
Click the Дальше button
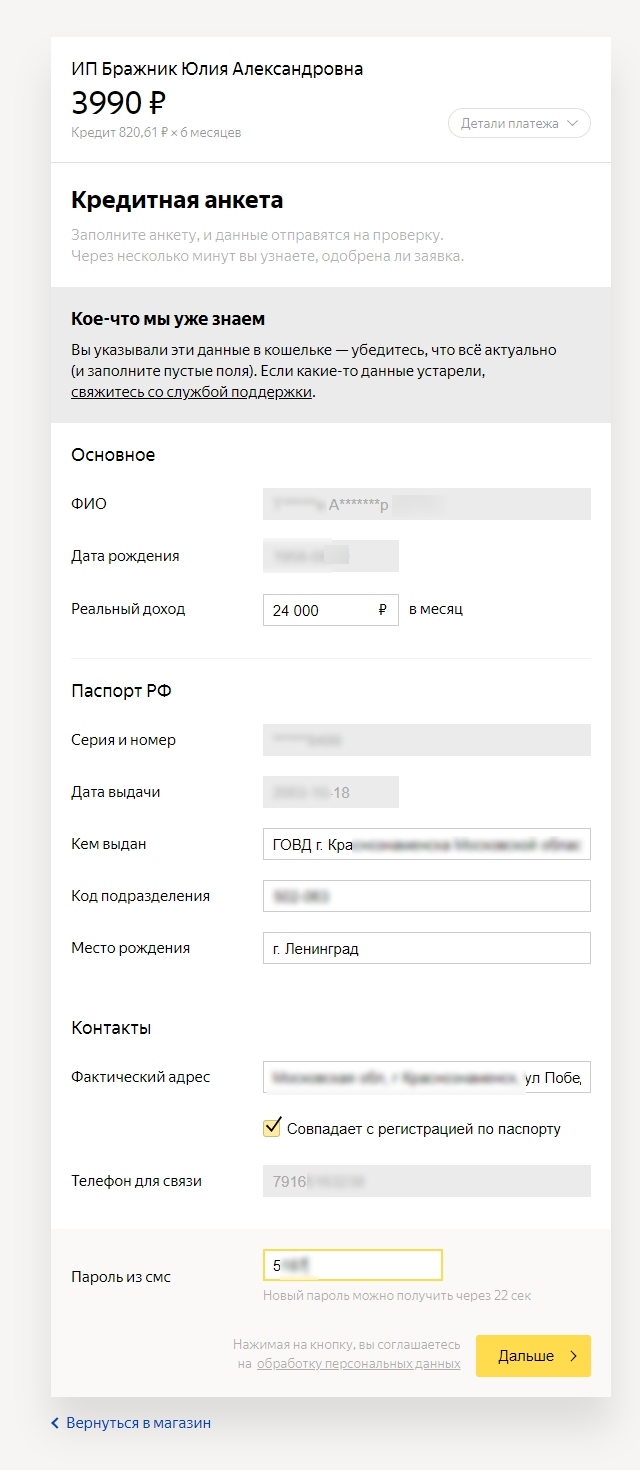(533, 1356)
